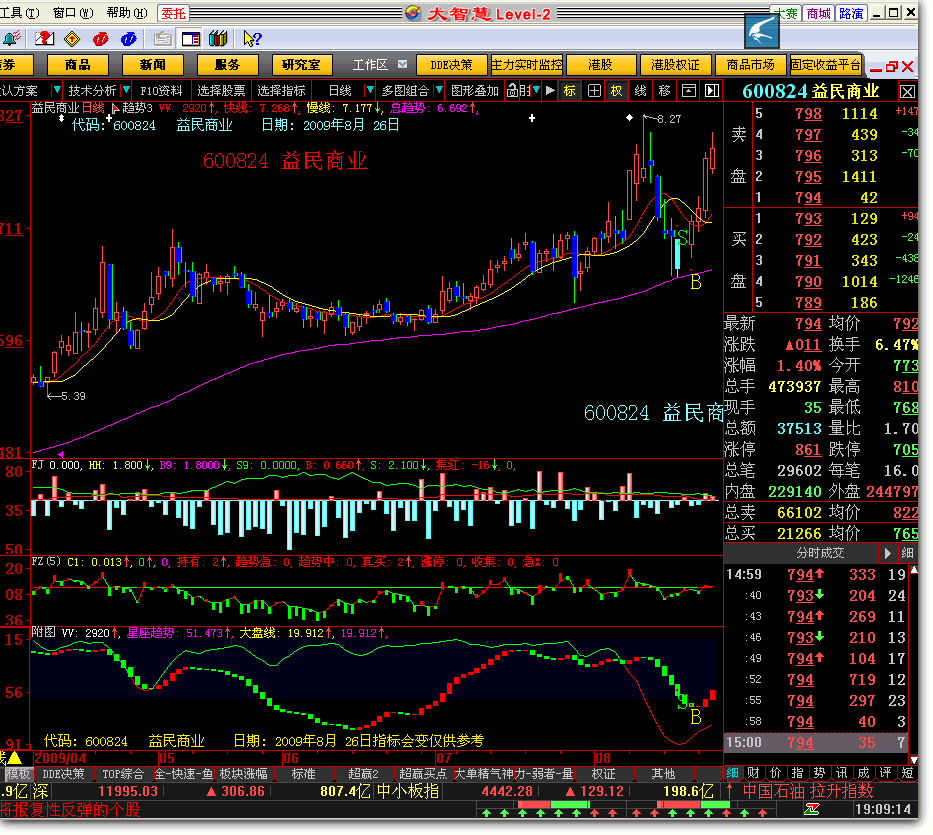Screen dimensions: 933x835
Task: Open the blue circular info icon
Action: pos(129,39)
